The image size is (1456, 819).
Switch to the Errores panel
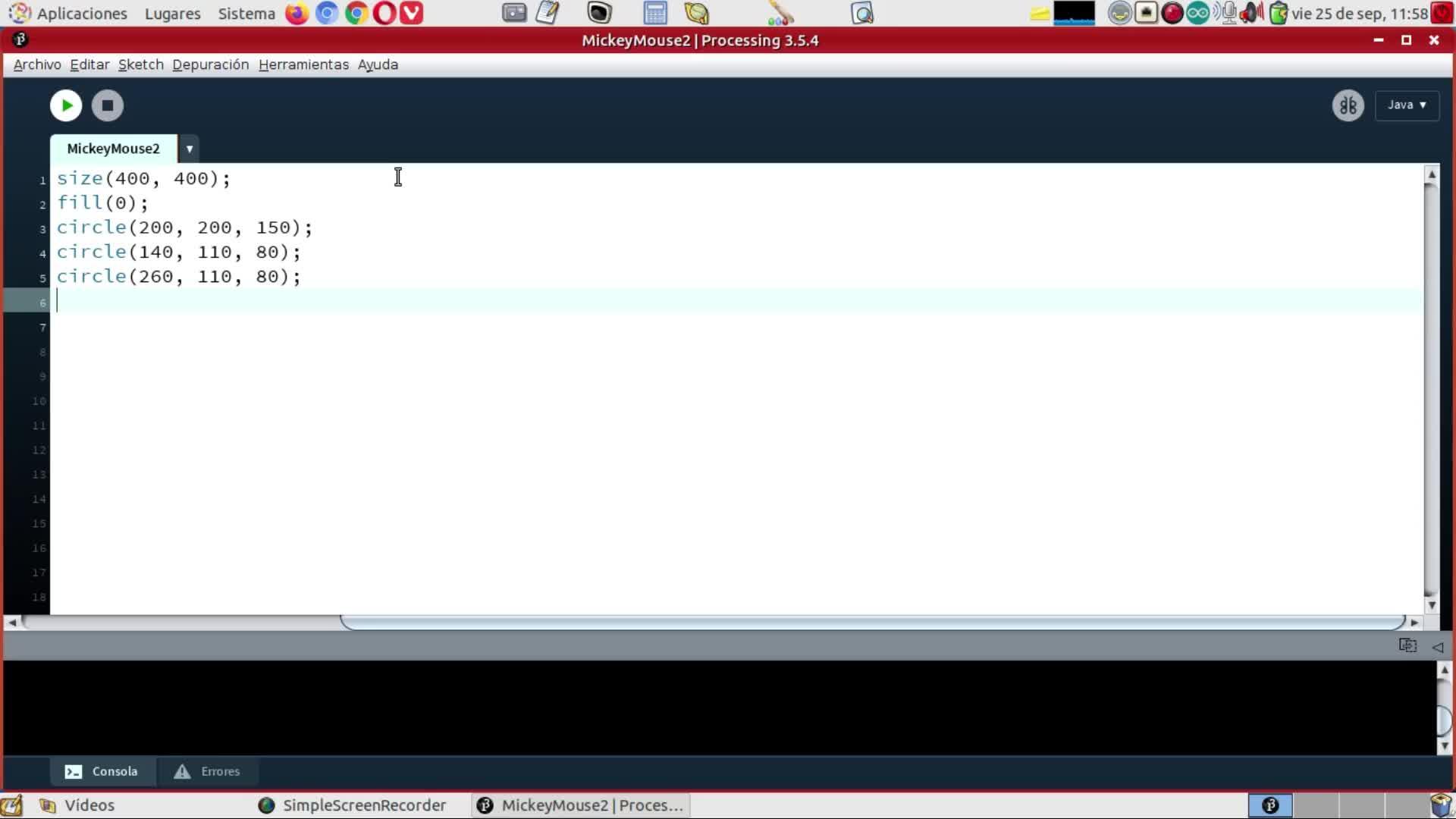[207, 771]
